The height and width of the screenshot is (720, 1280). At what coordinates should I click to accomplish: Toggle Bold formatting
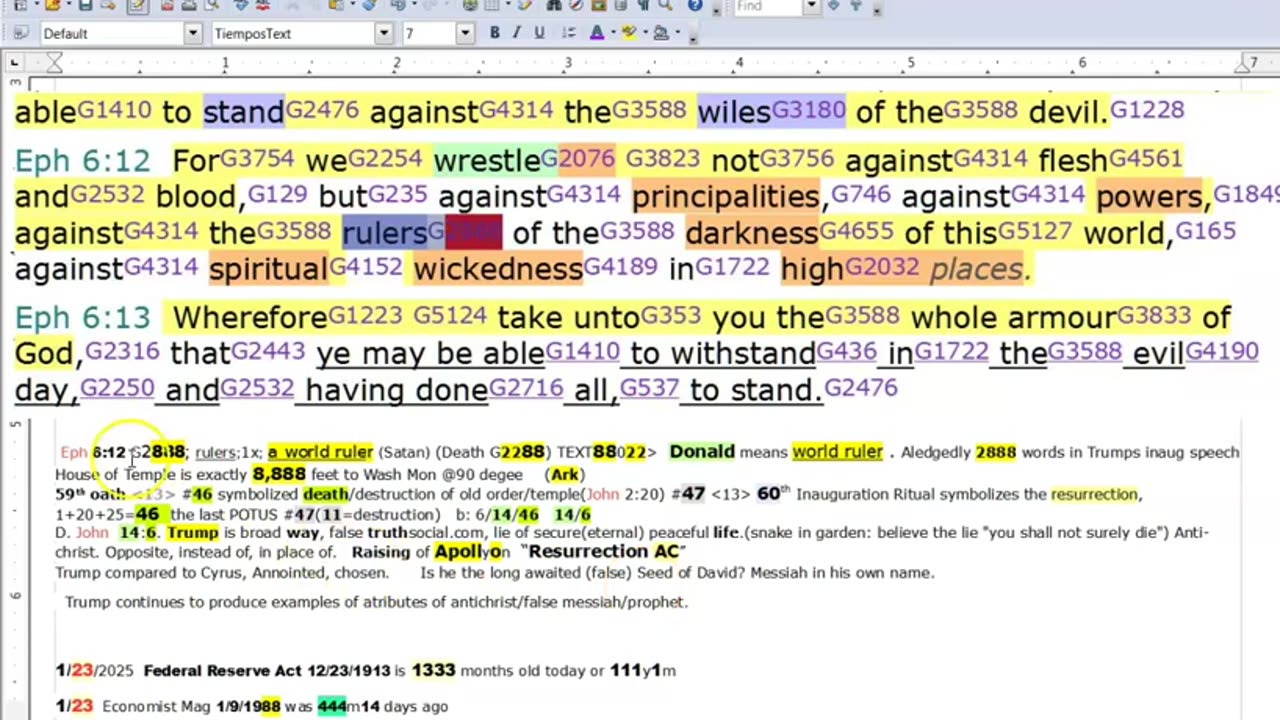[494, 33]
